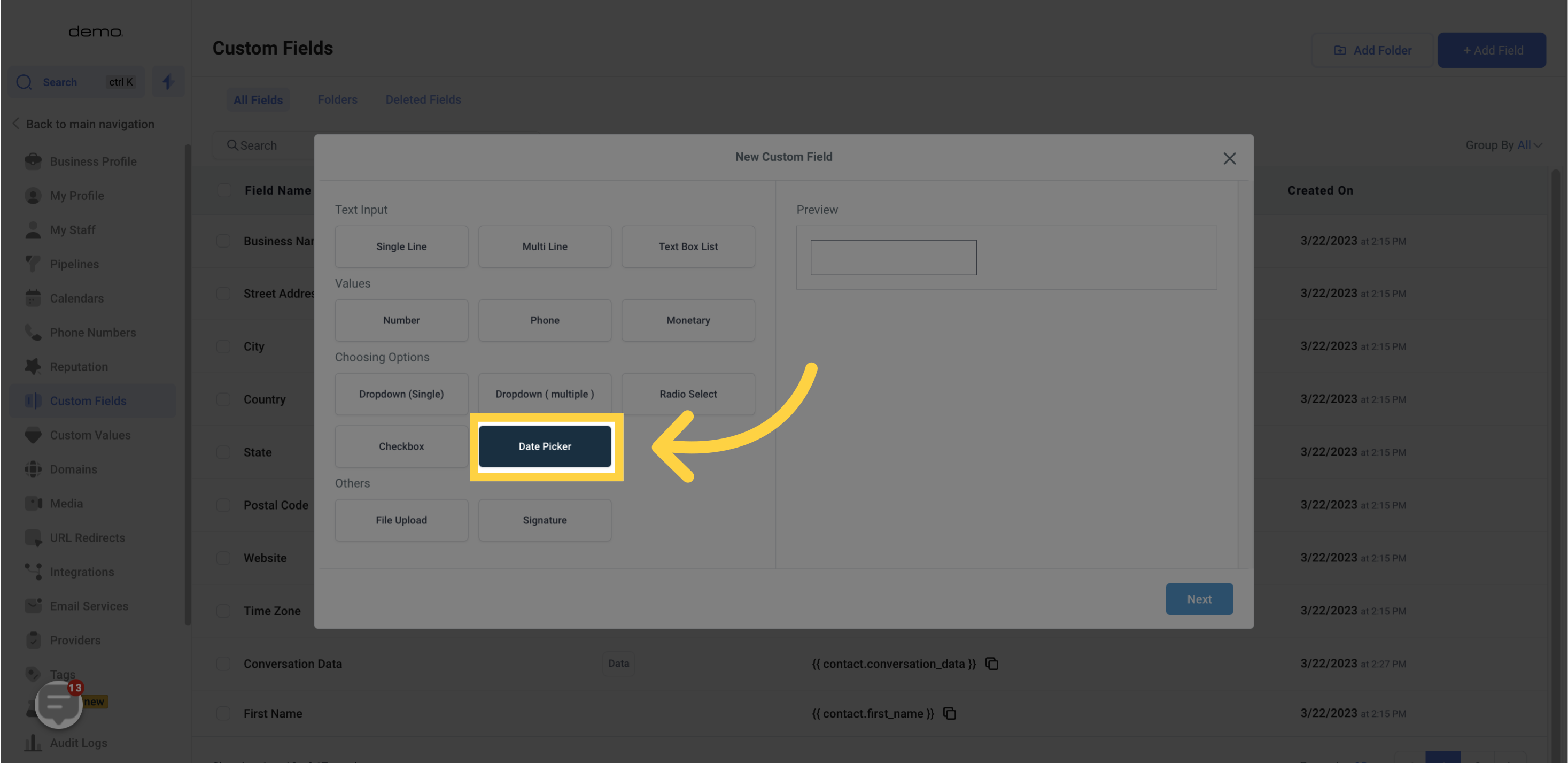The image size is (1568, 763).
Task: Check the Time Zone row checkbox
Action: coord(223,610)
